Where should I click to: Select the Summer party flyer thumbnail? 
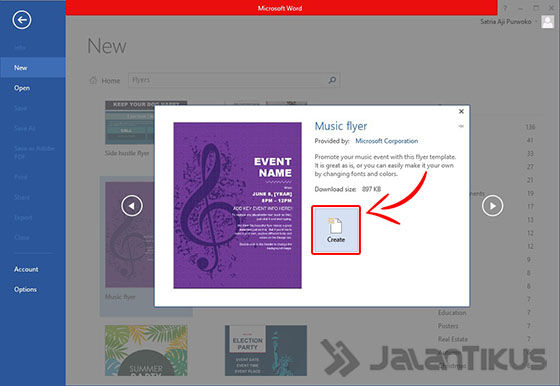click(x=146, y=350)
